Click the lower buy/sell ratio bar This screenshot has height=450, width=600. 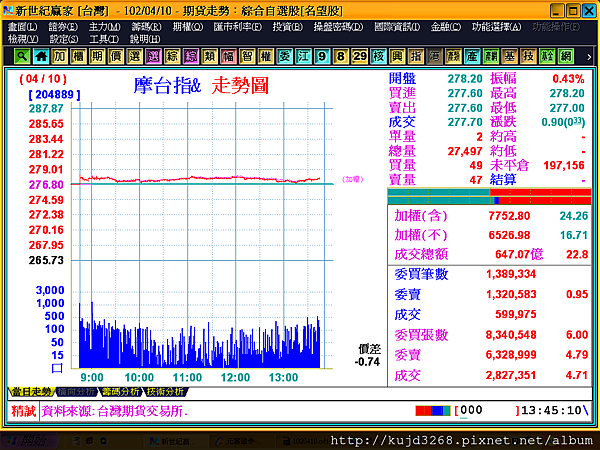pos(489,200)
